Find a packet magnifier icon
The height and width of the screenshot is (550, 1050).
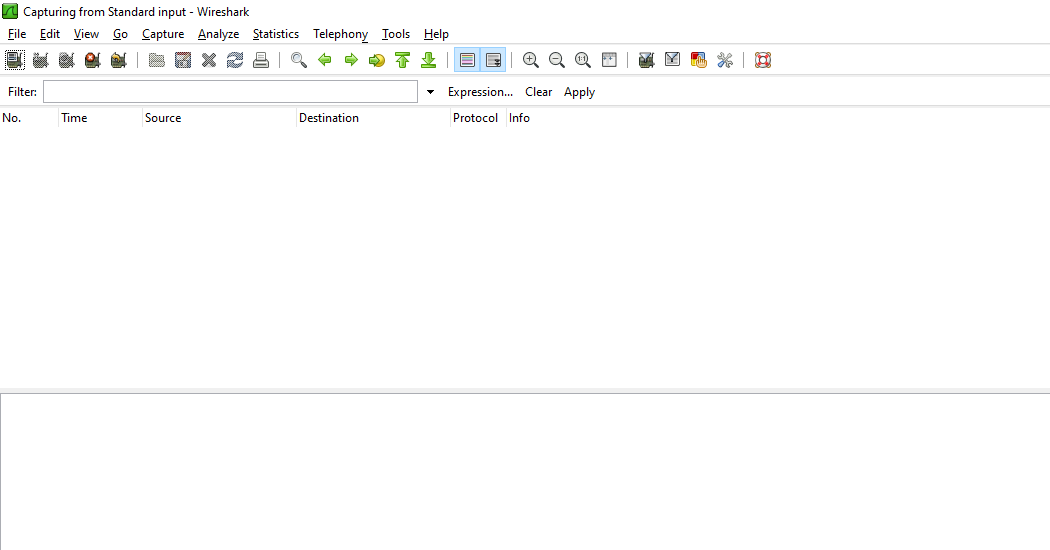pos(299,60)
